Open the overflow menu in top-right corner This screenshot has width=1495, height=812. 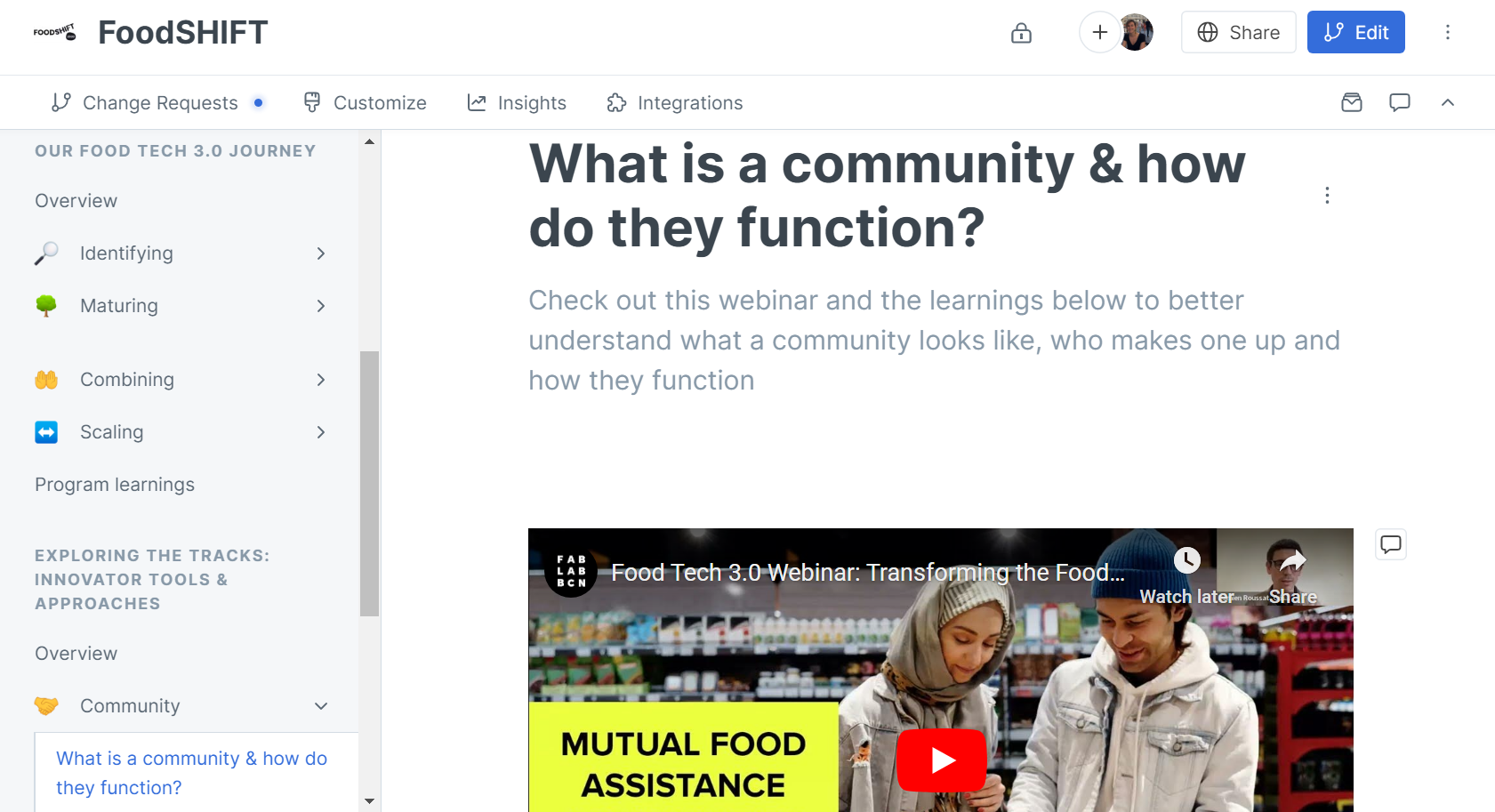(x=1448, y=32)
